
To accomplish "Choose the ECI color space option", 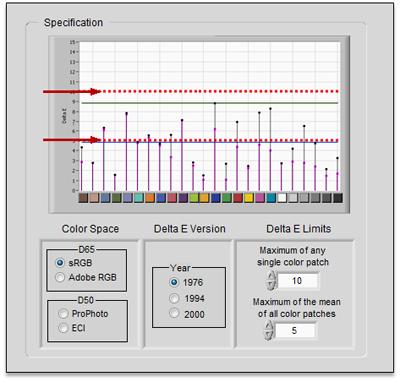I will [63, 328].
